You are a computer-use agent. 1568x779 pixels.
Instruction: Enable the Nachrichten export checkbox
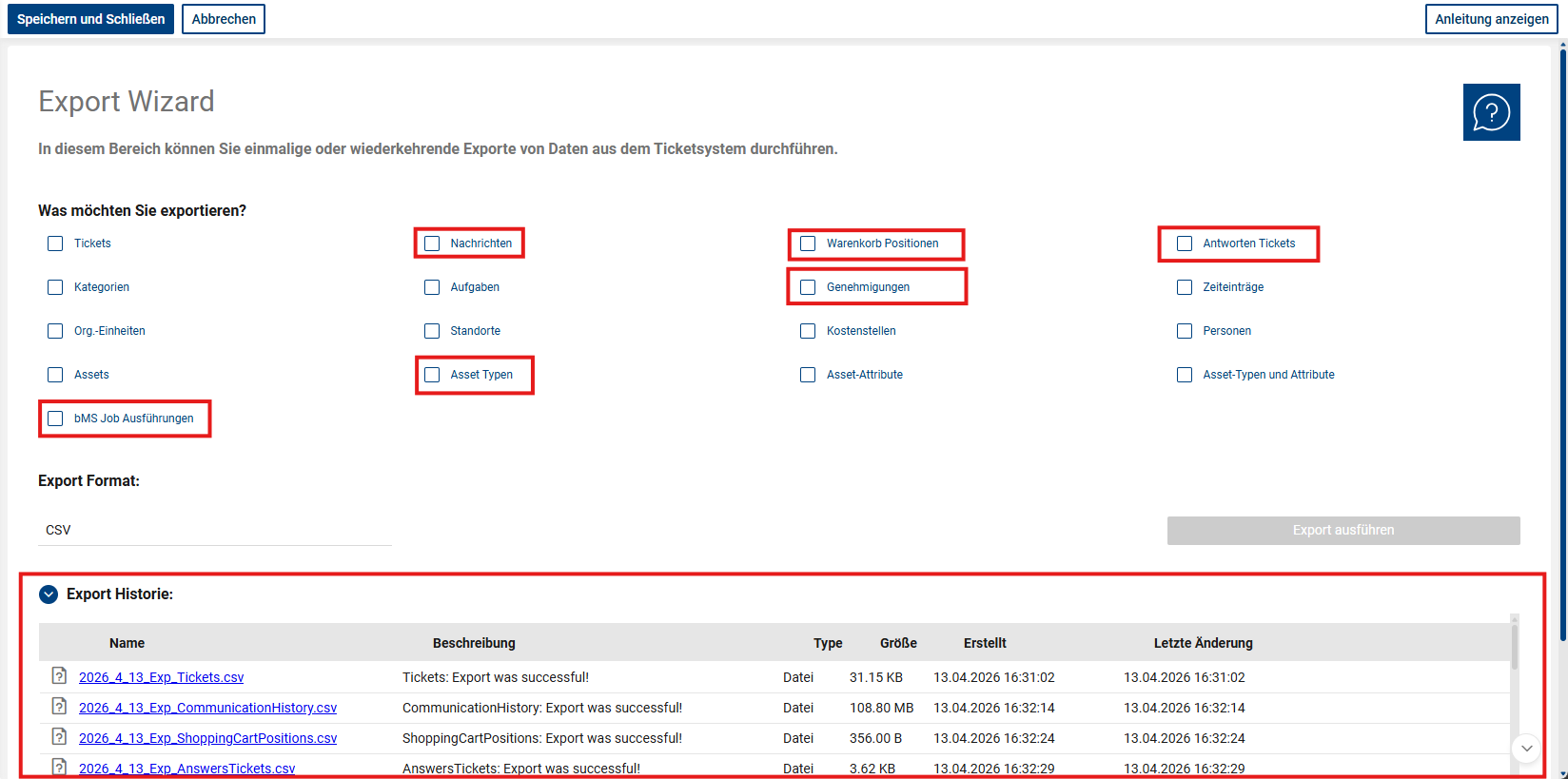pos(432,243)
